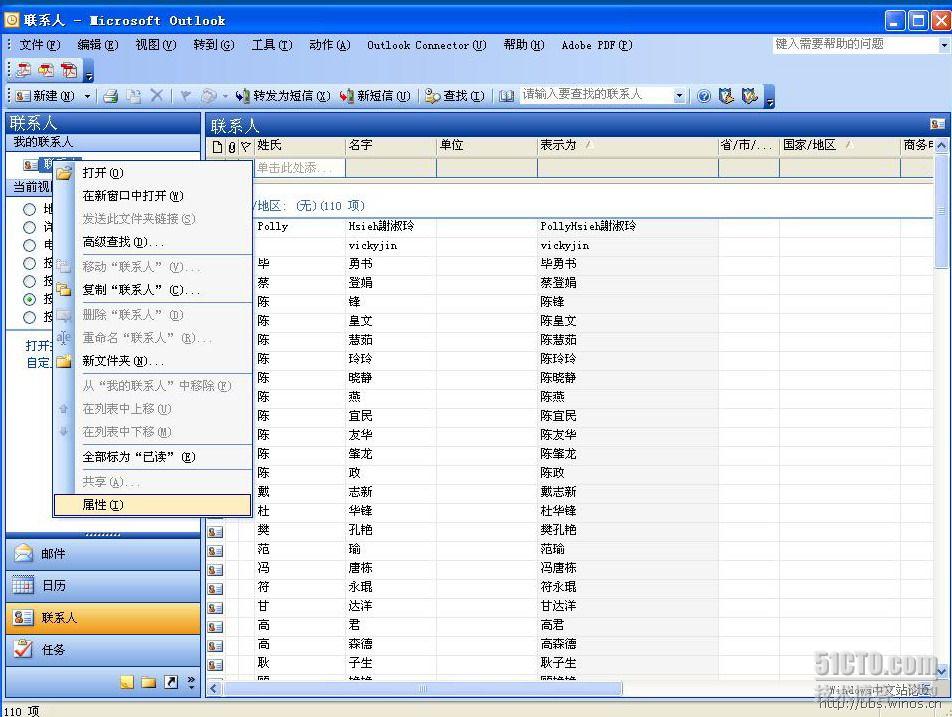Open the 视图 menu
The width and height of the screenshot is (952, 717).
(155, 45)
